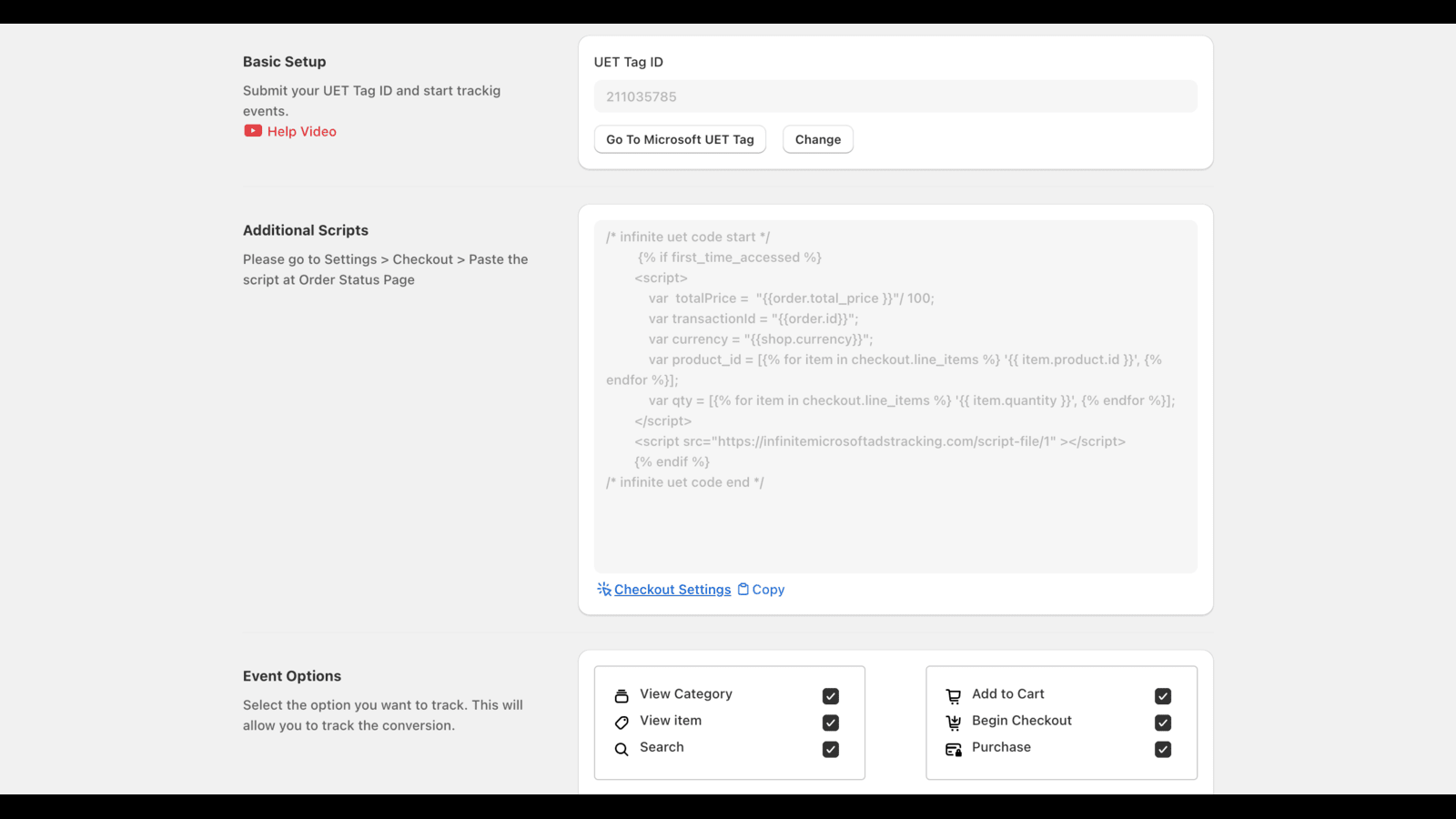The height and width of the screenshot is (819, 1456).
Task: Disable Add to Cart tracking
Action: tap(1163, 695)
